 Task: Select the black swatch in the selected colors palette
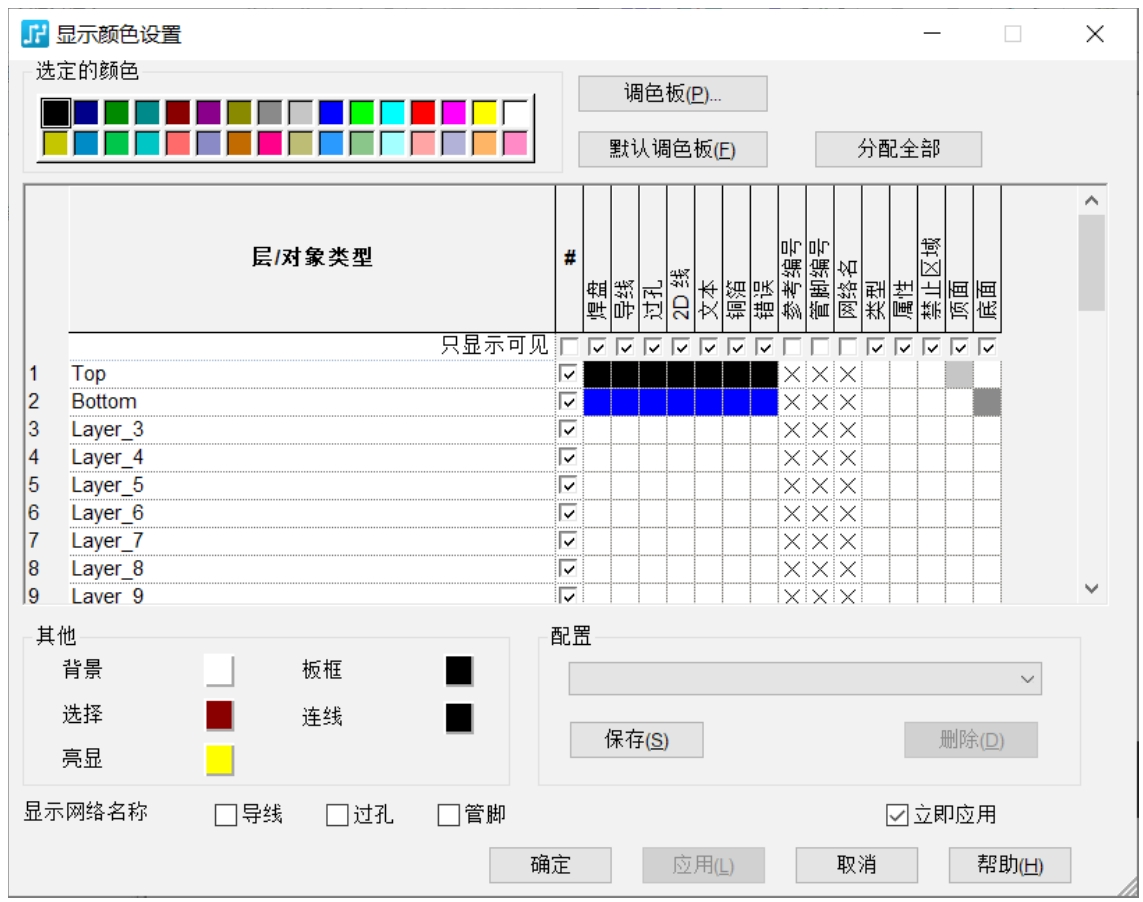(x=56, y=113)
